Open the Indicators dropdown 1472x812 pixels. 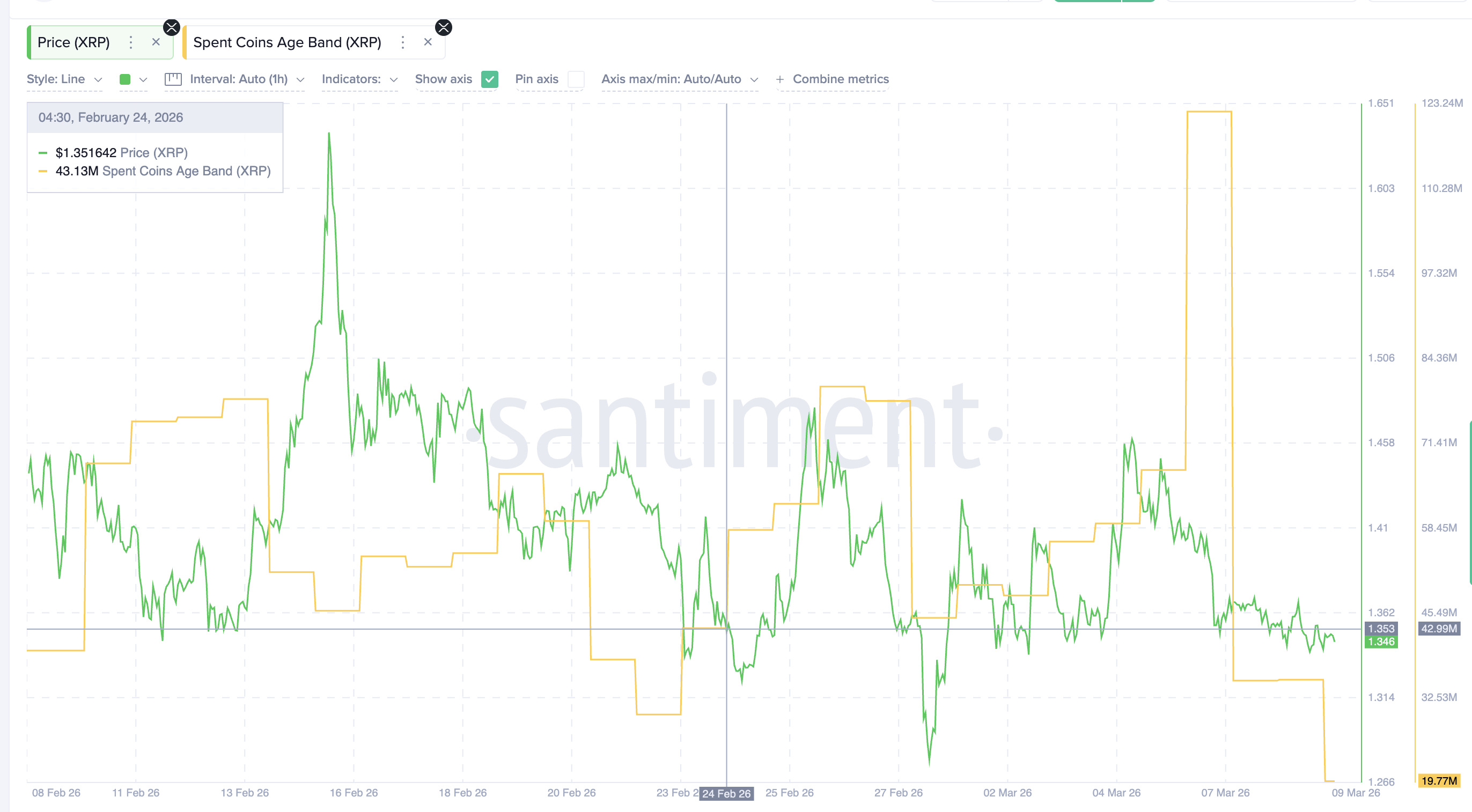tap(359, 79)
